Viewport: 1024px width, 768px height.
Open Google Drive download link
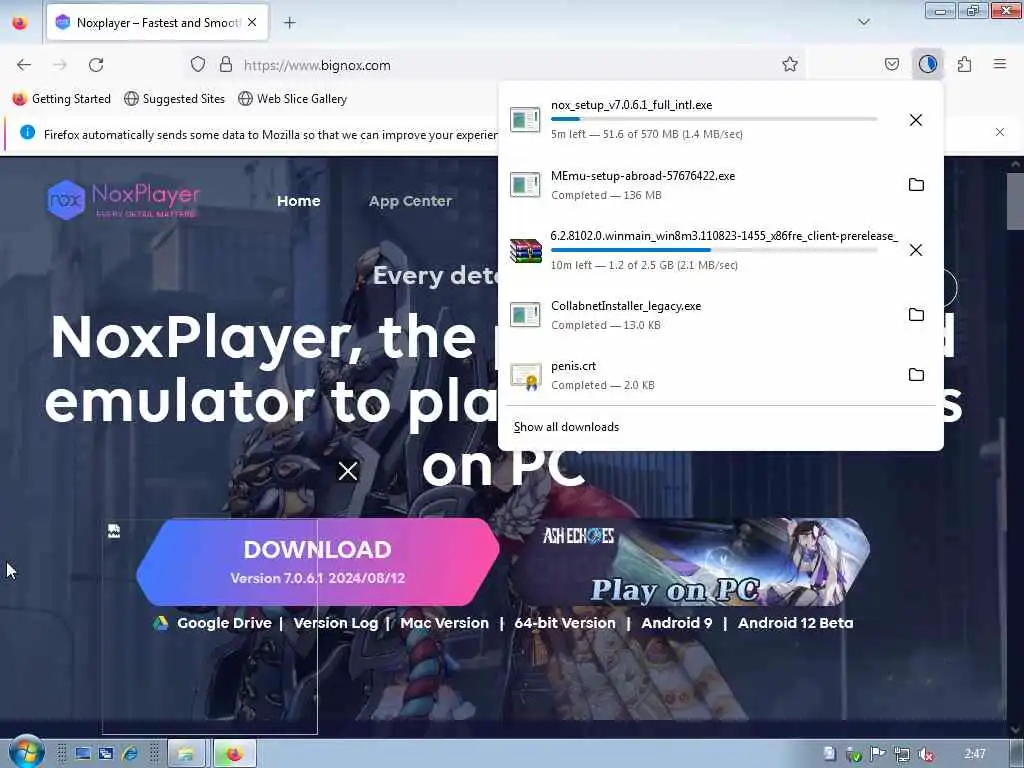(213, 623)
